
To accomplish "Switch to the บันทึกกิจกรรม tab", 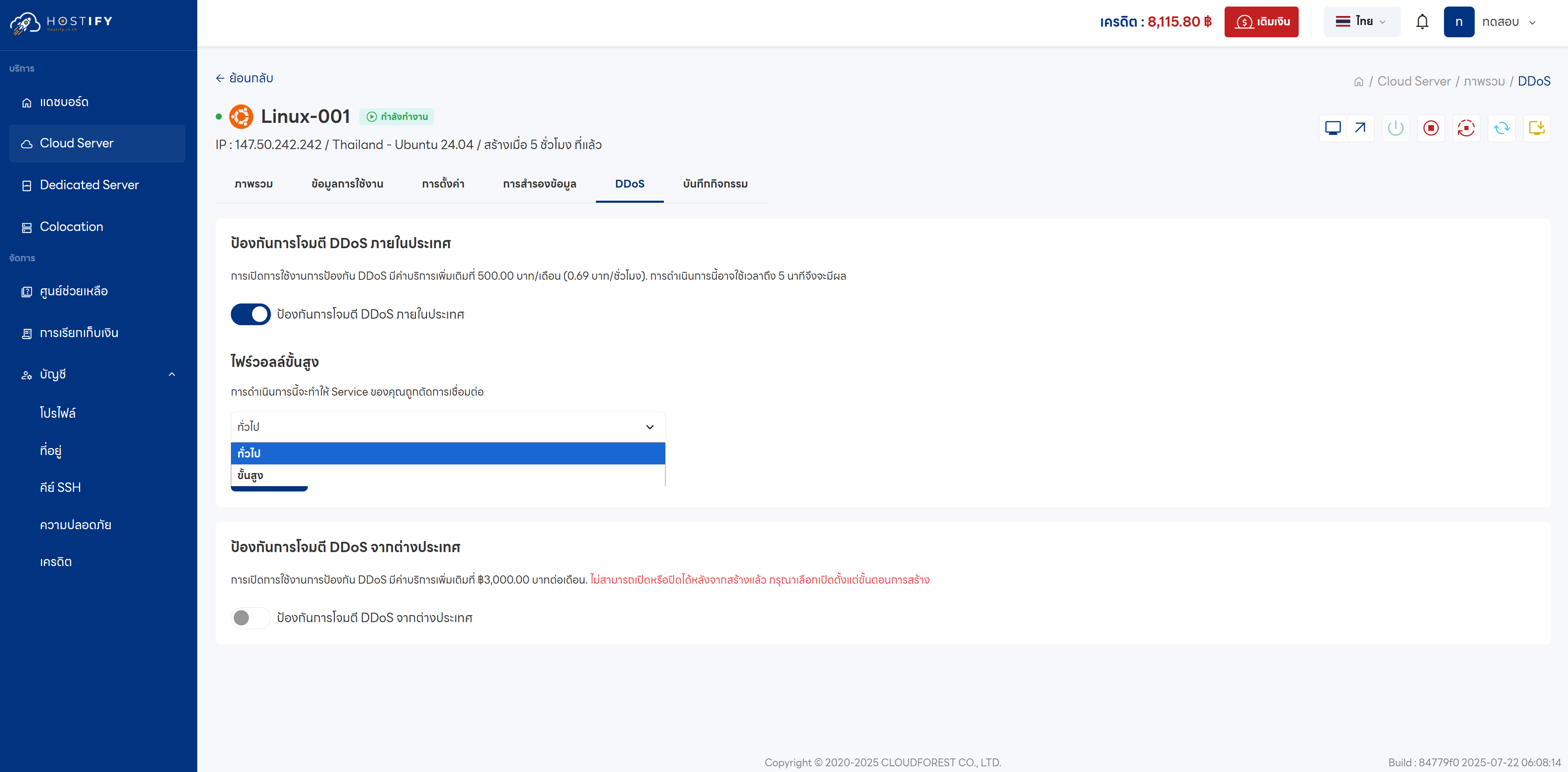I will 715,184.
